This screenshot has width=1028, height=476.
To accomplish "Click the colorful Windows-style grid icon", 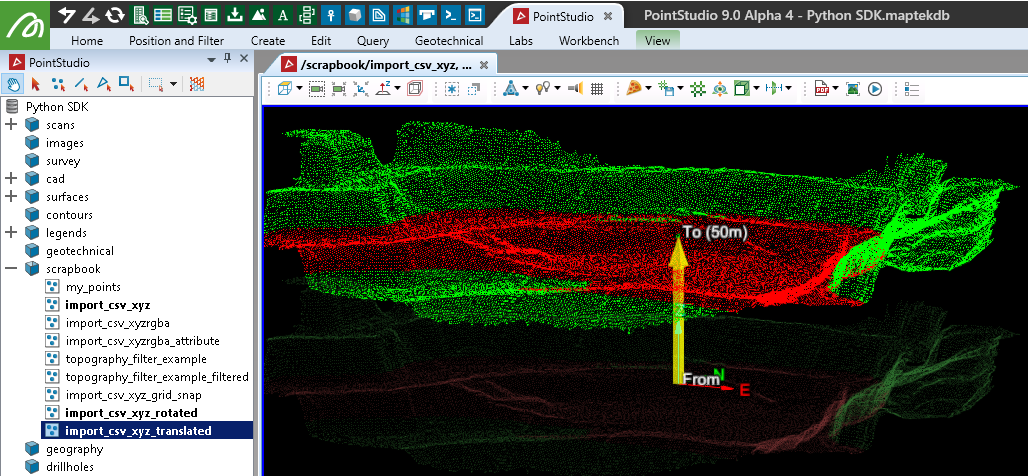I will click(x=402, y=15).
